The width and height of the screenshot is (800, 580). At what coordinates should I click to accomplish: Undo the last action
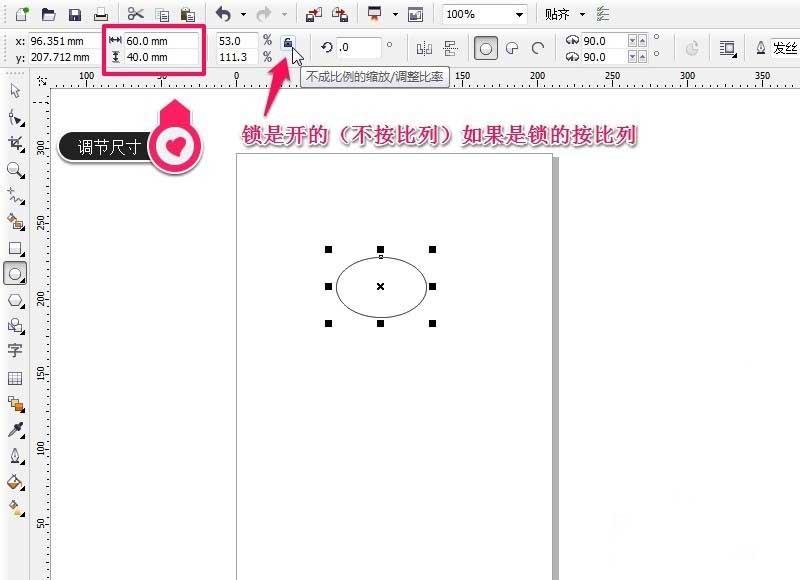pyautogui.click(x=223, y=14)
